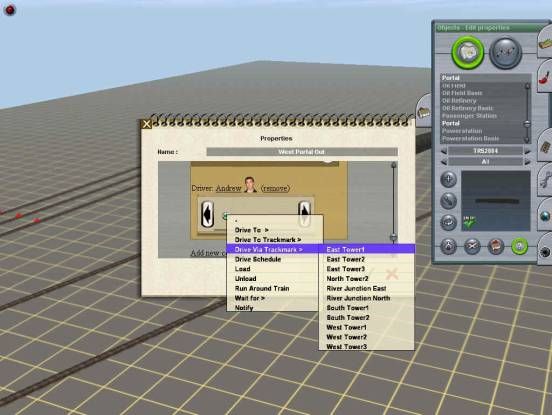Click the Andrew driver link
The width and height of the screenshot is (552, 415).
pyautogui.click(x=228, y=188)
